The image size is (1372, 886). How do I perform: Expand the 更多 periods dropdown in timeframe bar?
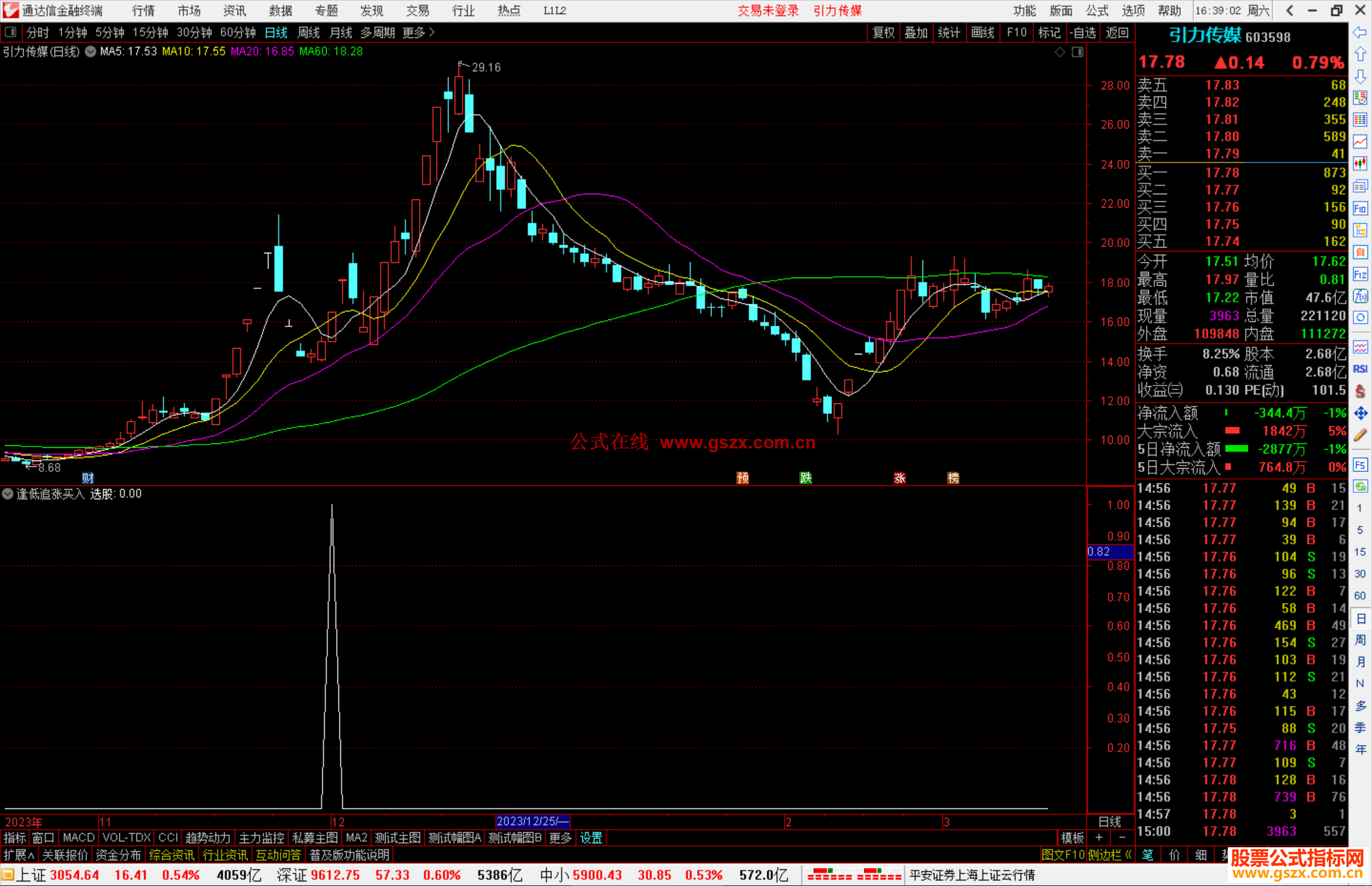418,32
